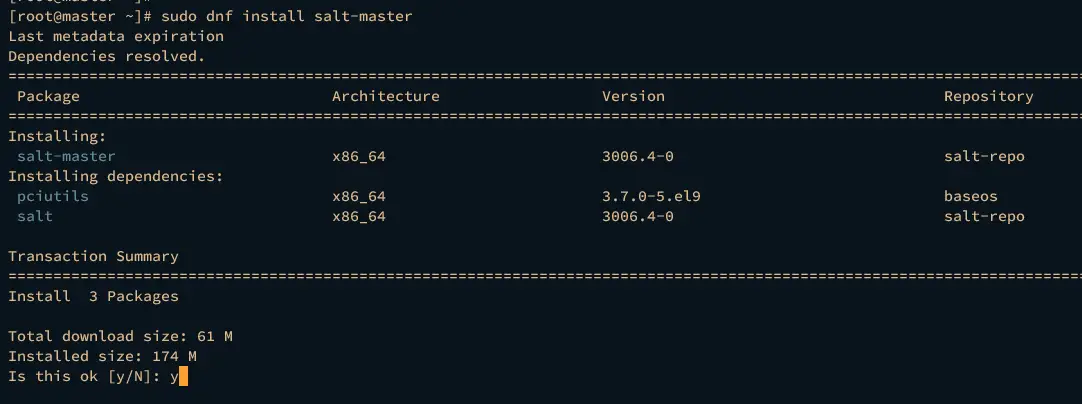Viewport: 1082px width, 404px height.
Task: Click the Repository column header
Action: [988, 96]
